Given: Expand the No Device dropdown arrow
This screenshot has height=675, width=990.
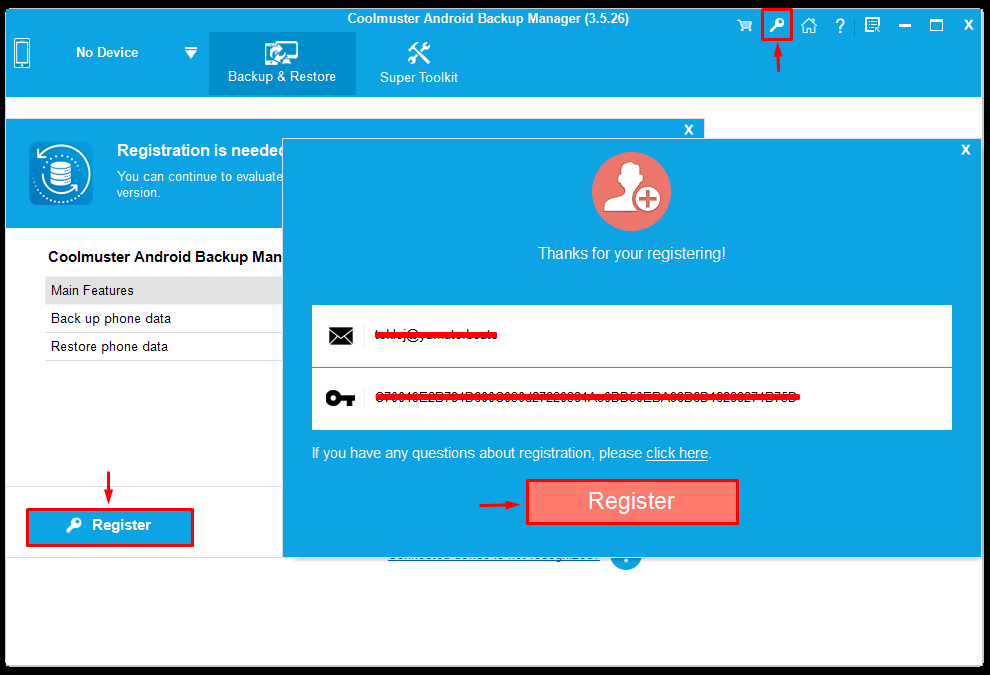Looking at the screenshot, I should click(191, 53).
